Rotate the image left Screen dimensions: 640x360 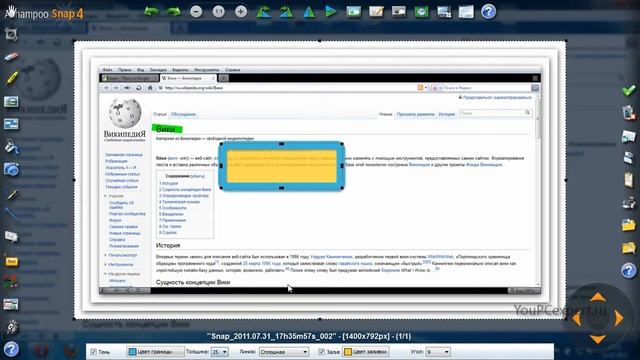pos(263,11)
